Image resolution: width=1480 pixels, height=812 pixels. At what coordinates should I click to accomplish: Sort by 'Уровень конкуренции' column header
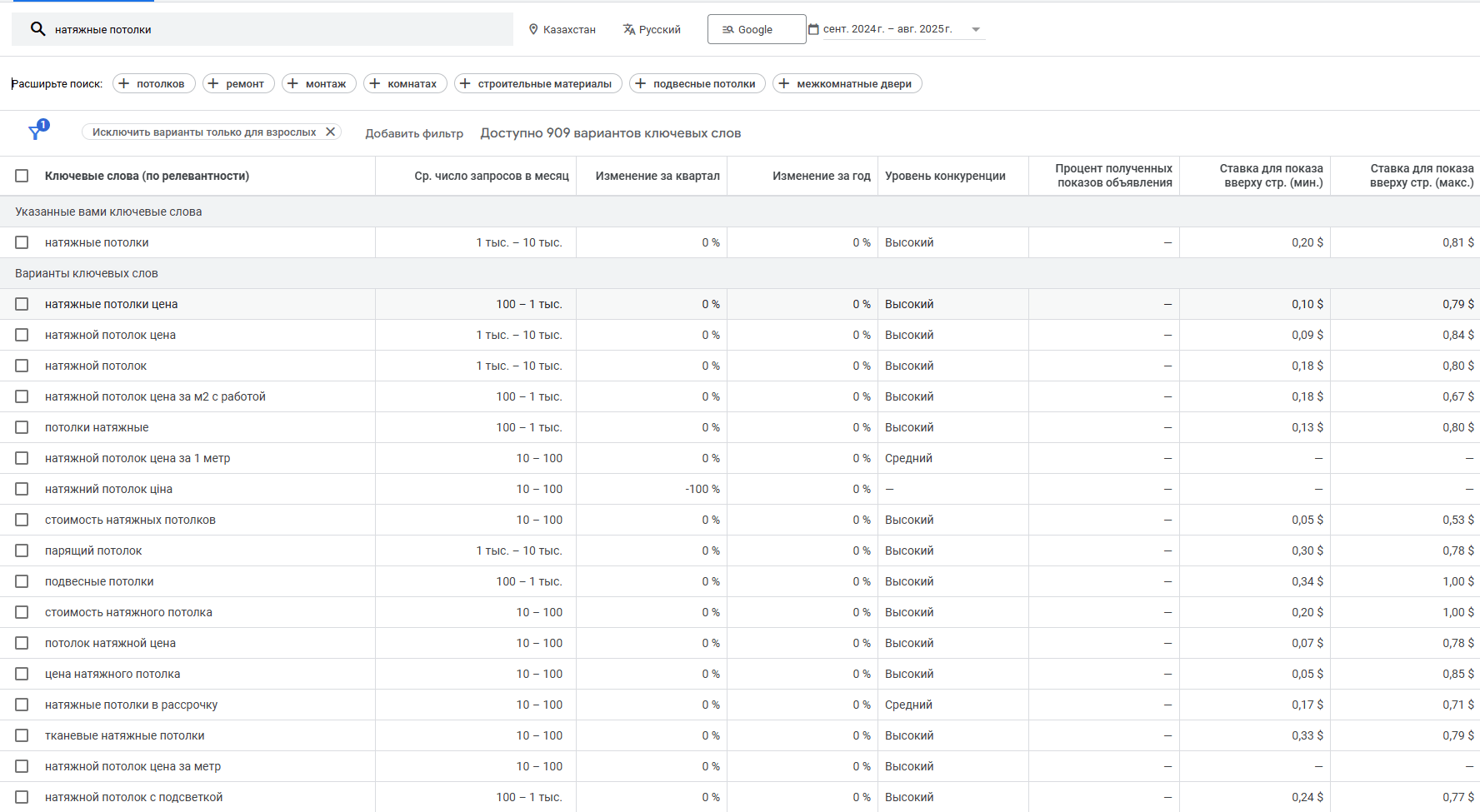tap(945, 176)
